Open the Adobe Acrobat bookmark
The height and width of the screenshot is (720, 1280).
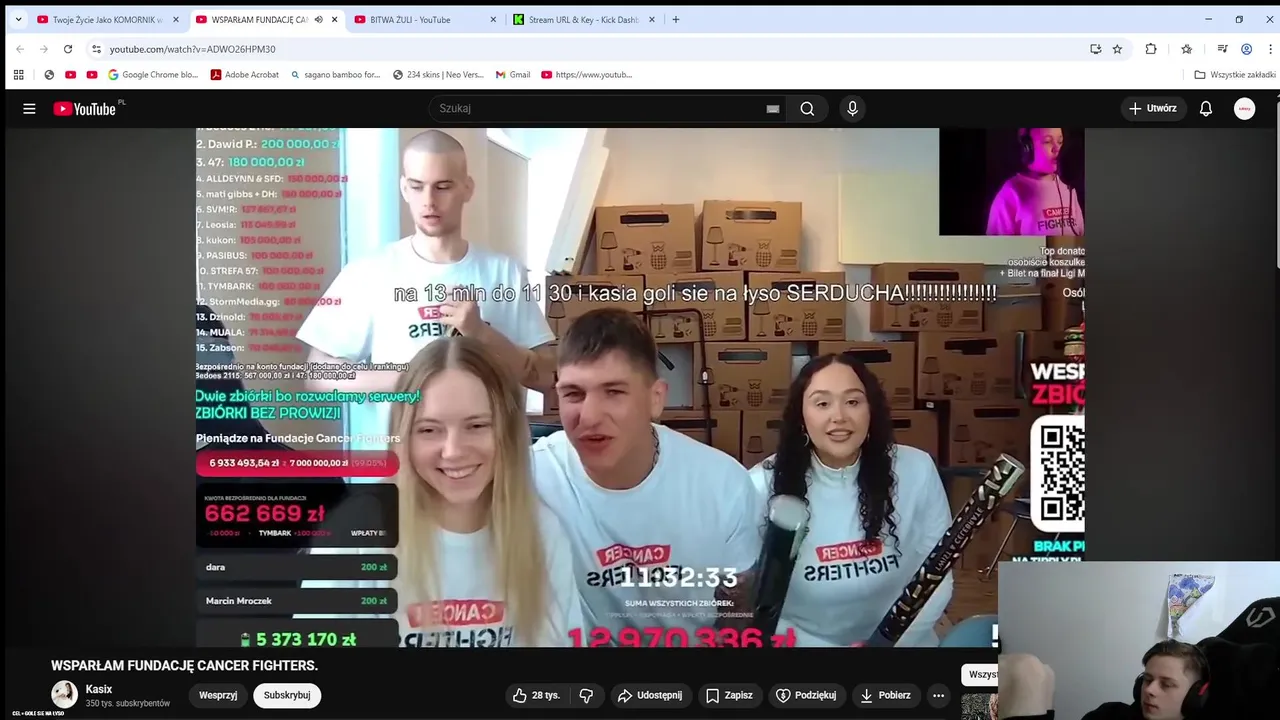coord(244,74)
